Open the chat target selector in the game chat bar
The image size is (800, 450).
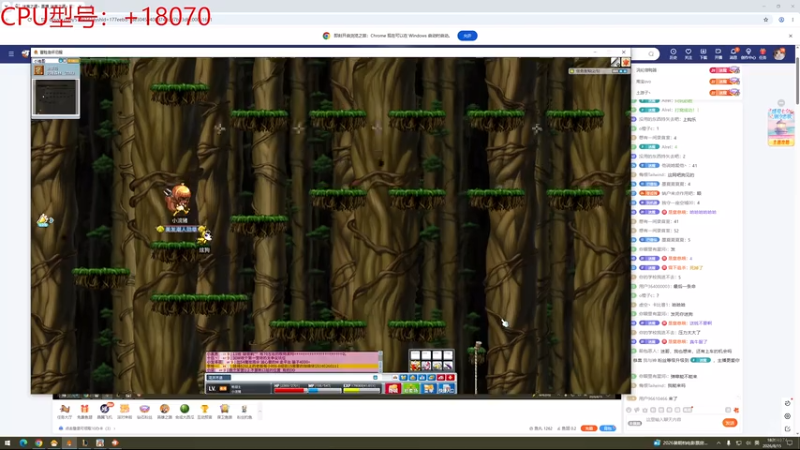219,378
